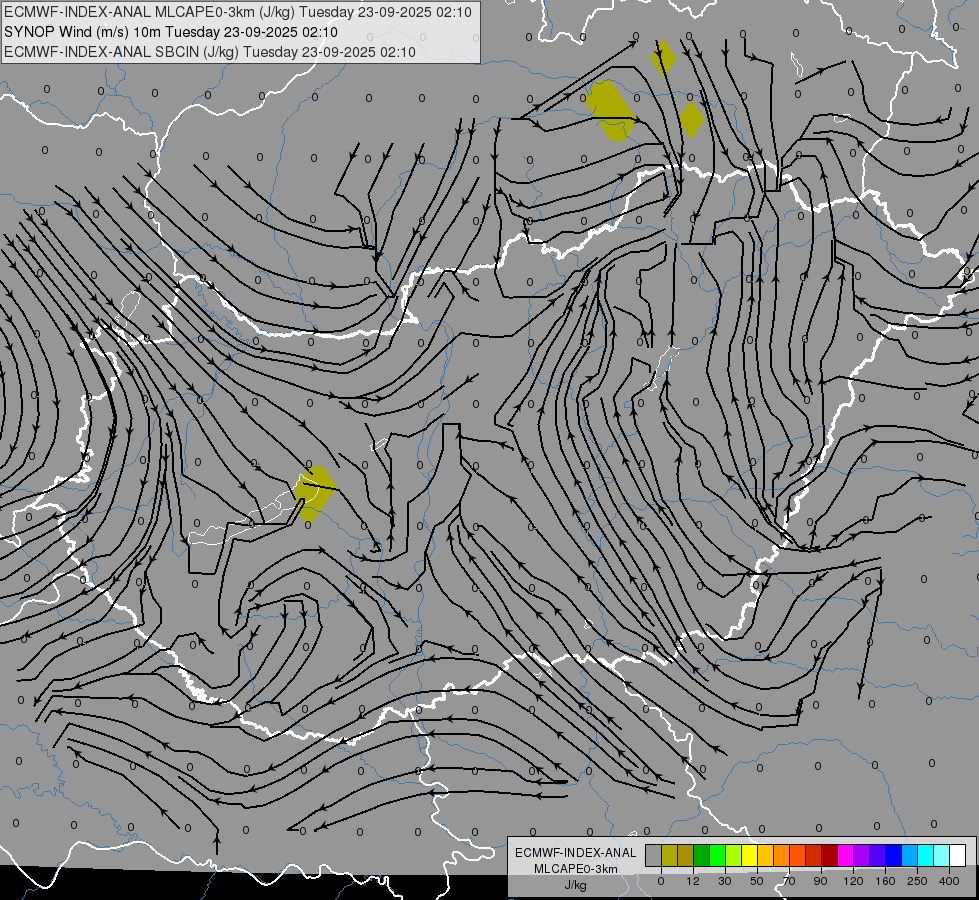
Task: Click the SBCIN title line in header
Action: coord(210,52)
